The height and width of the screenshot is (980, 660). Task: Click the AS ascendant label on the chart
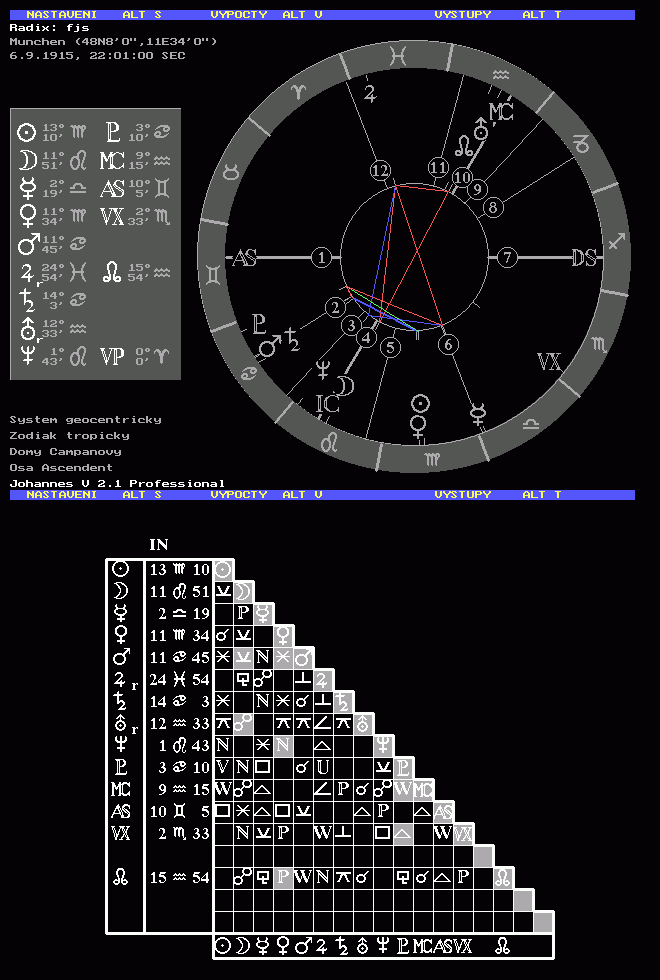click(245, 258)
